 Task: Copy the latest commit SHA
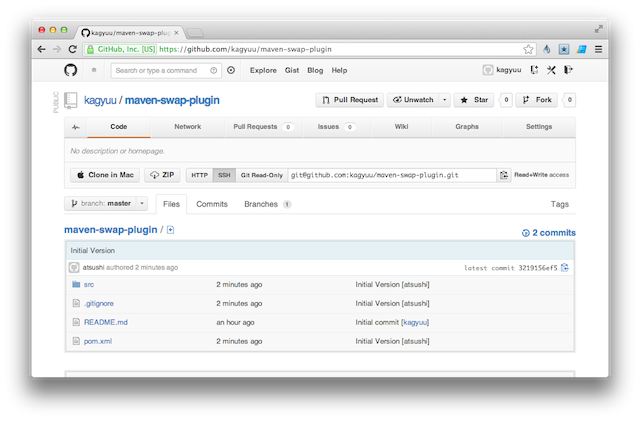pyautogui.click(x=565, y=268)
